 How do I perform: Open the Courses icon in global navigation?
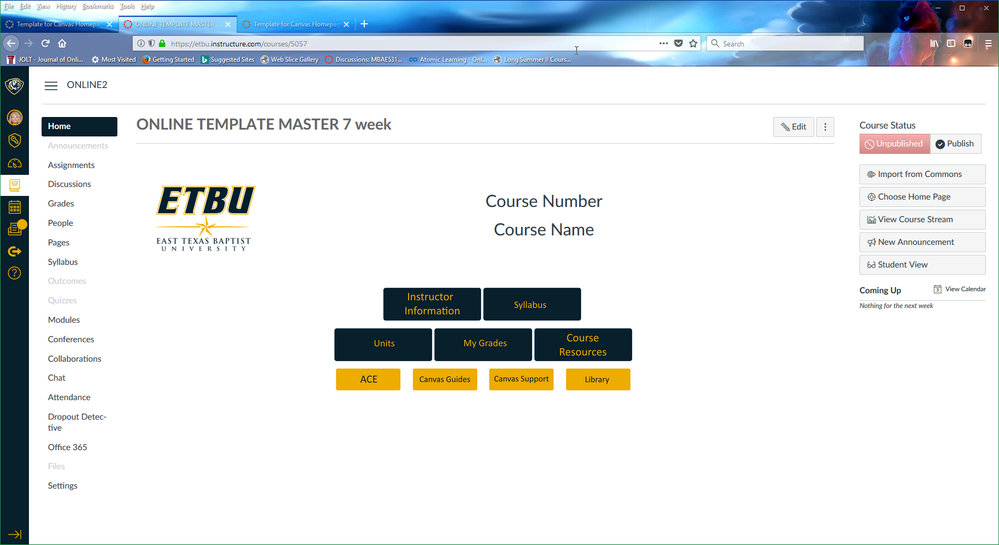(x=15, y=185)
